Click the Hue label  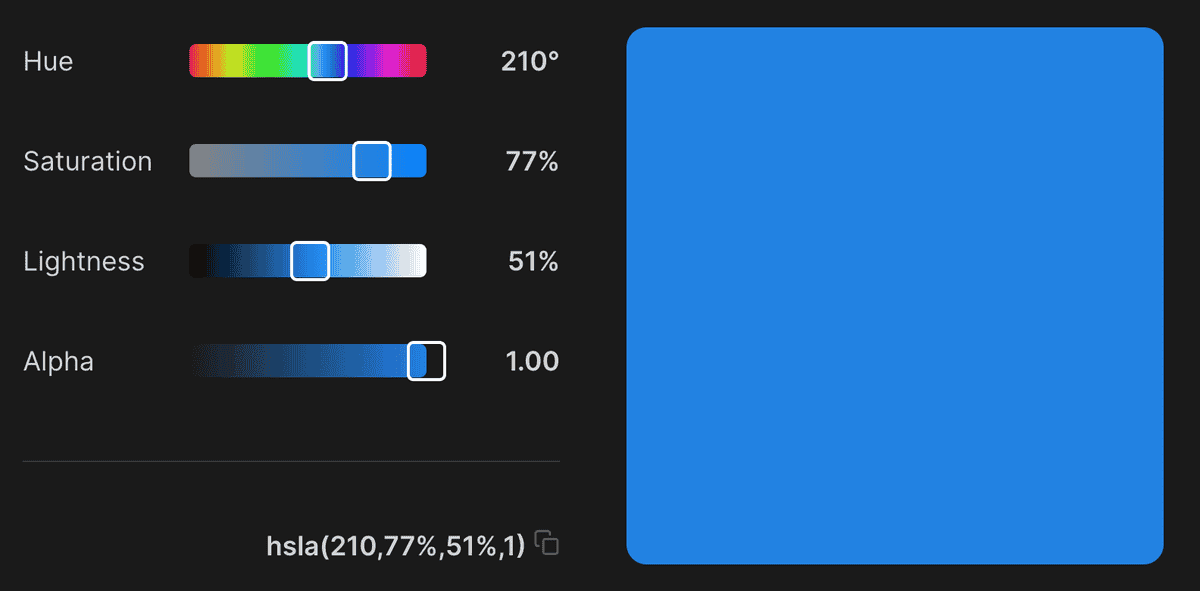click(x=47, y=61)
